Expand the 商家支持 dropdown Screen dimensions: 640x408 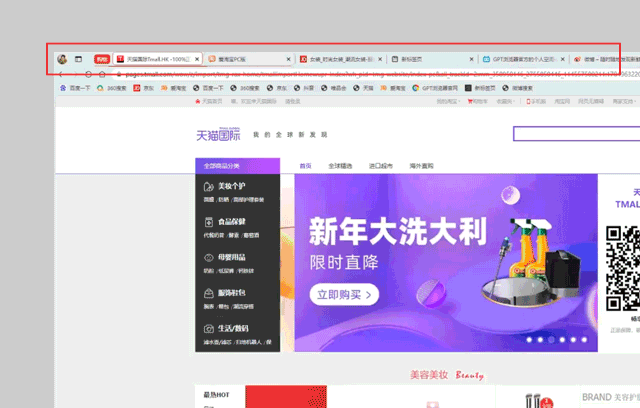(x=624, y=101)
